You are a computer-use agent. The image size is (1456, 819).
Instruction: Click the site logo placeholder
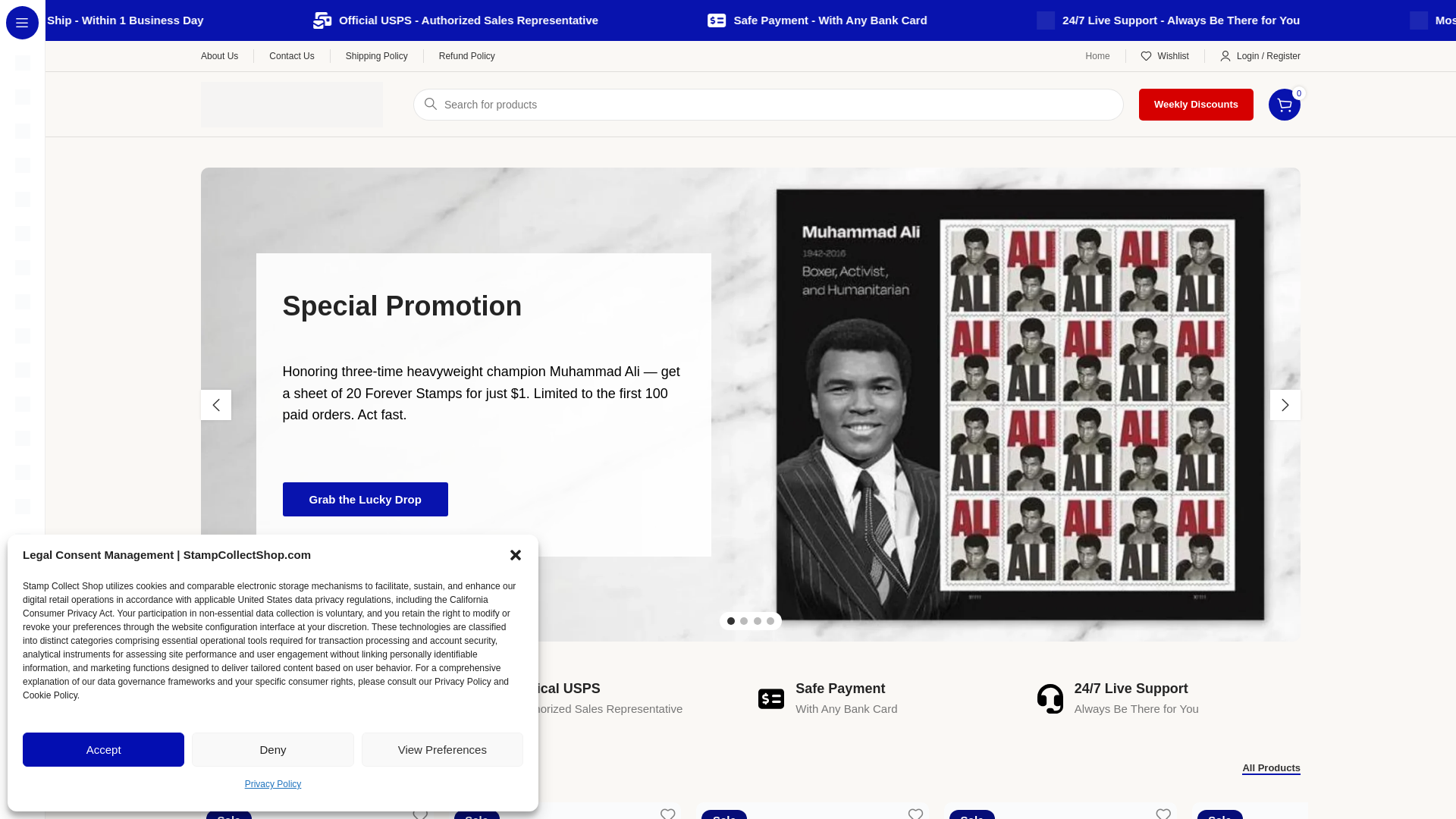click(292, 105)
